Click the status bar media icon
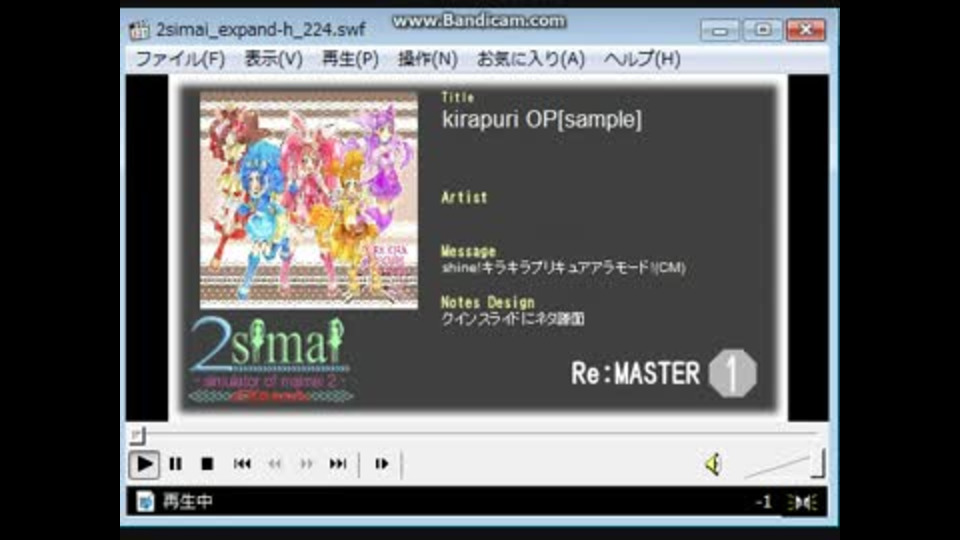 [145, 501]
